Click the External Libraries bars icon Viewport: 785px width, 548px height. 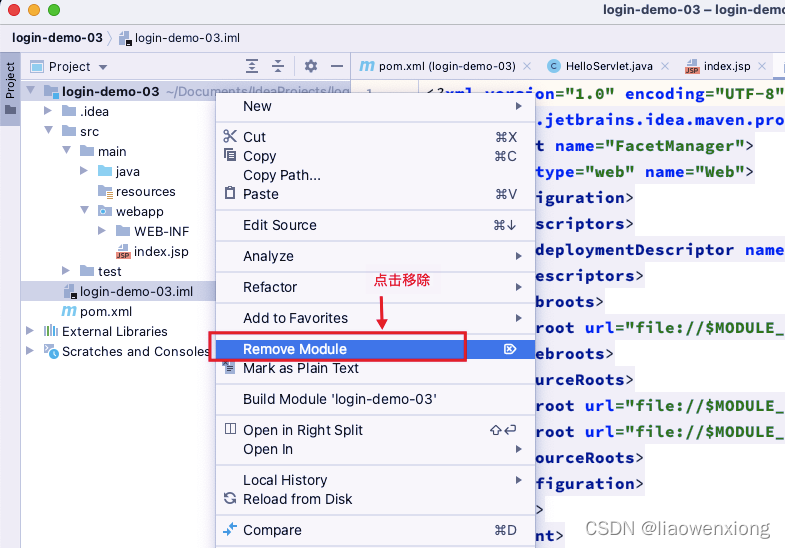[51, 331]
